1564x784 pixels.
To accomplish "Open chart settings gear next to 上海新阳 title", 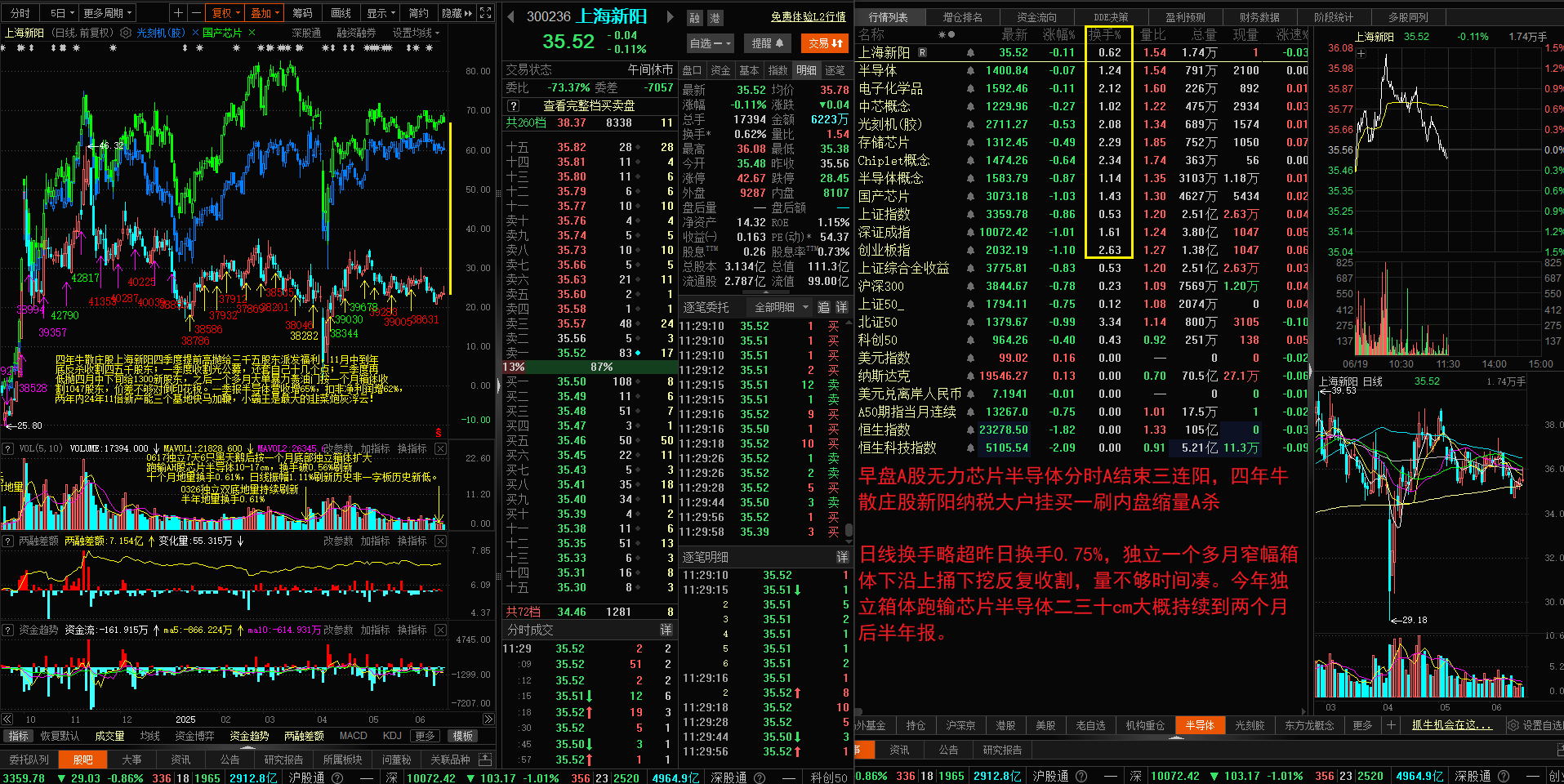I will (125, 33).
